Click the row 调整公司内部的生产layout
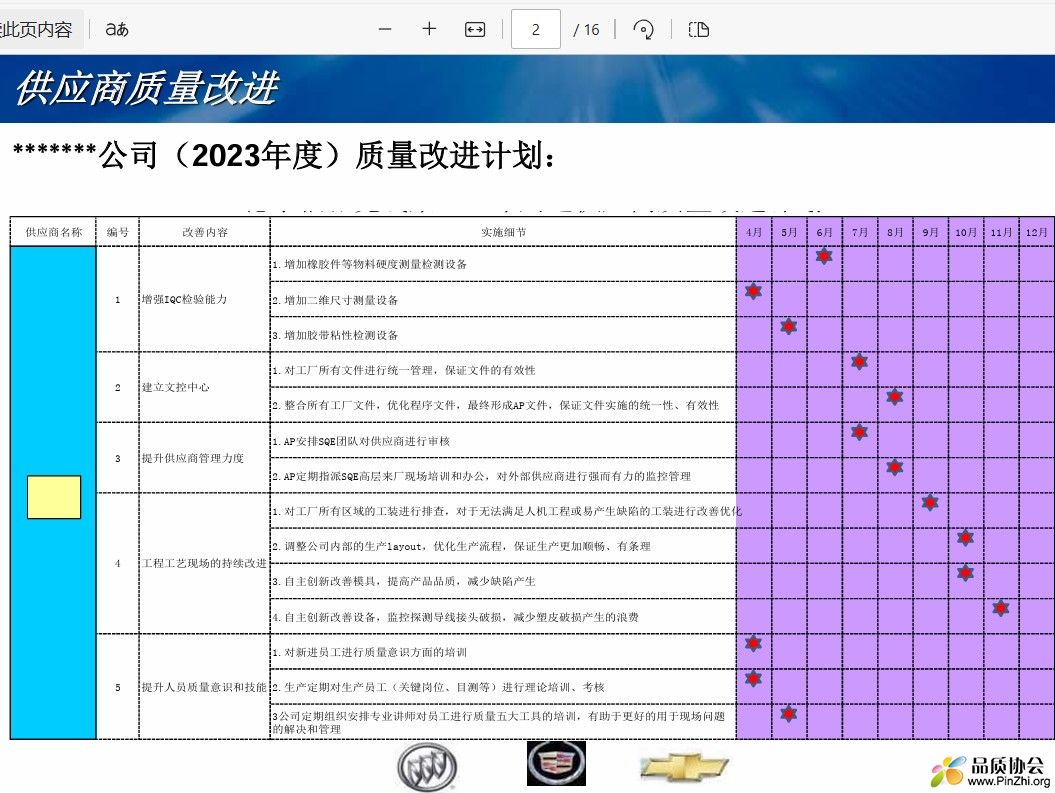The image size is (1055, 793). (503, 546)
